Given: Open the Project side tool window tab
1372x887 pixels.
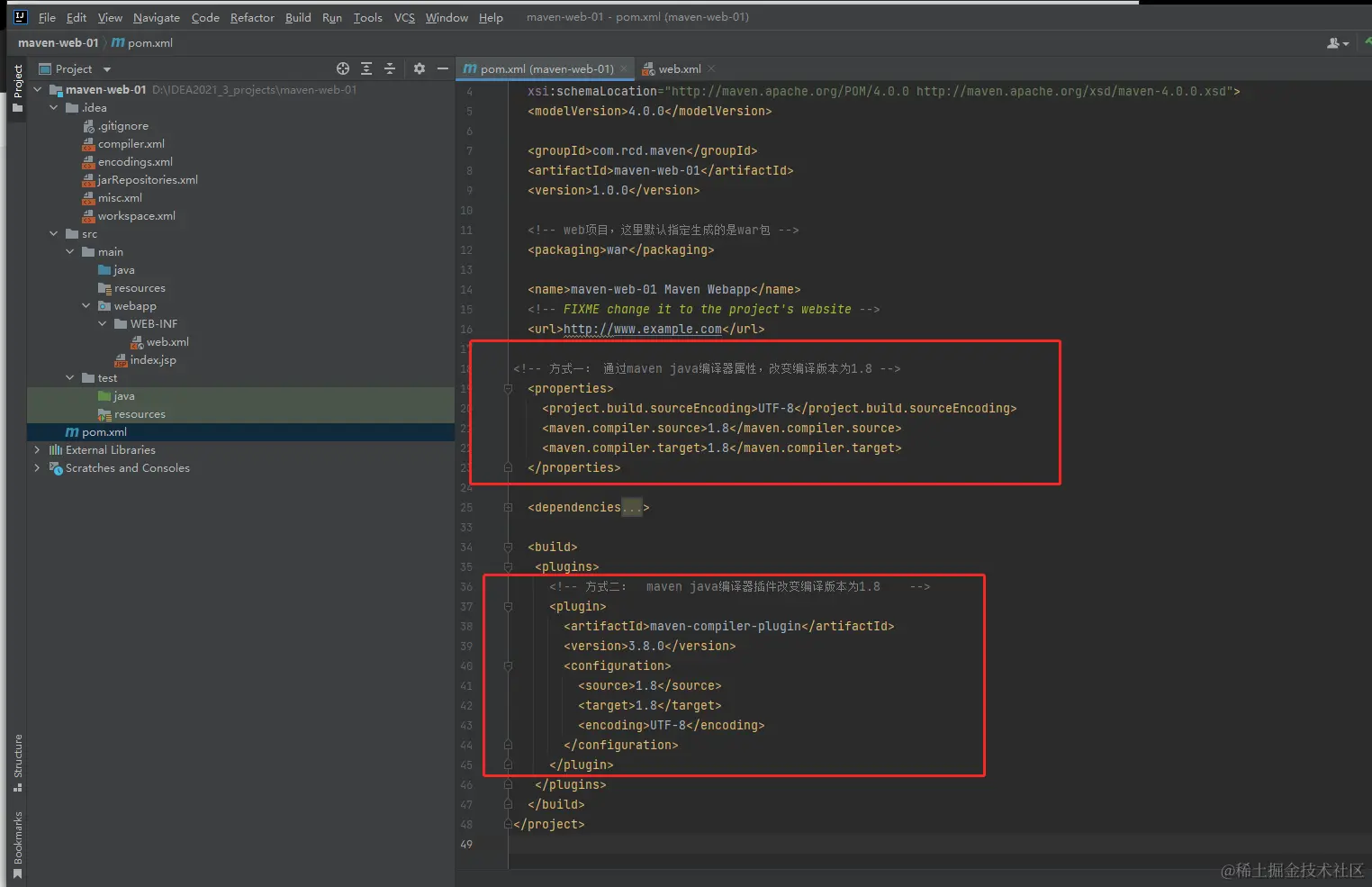Looking at the screenshot, I should point(17,88).
